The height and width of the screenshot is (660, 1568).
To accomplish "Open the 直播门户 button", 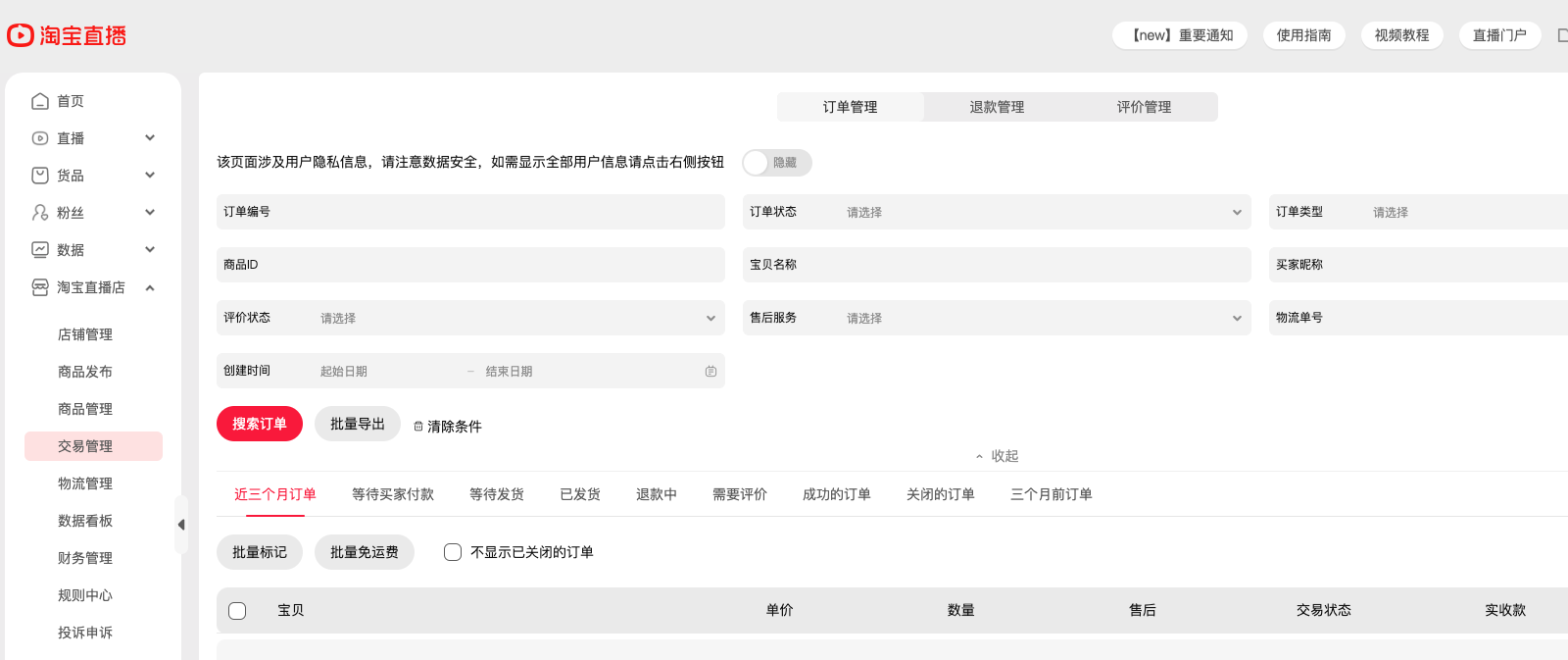I will coord(1500,35).
